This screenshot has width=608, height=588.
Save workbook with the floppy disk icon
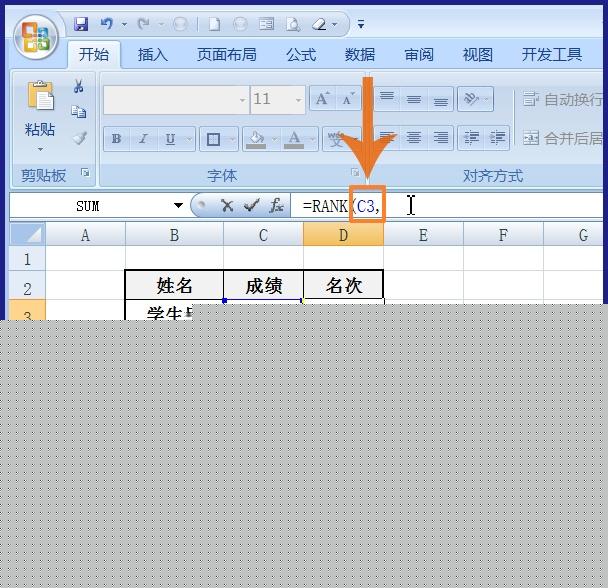click(x=81, y=24)
